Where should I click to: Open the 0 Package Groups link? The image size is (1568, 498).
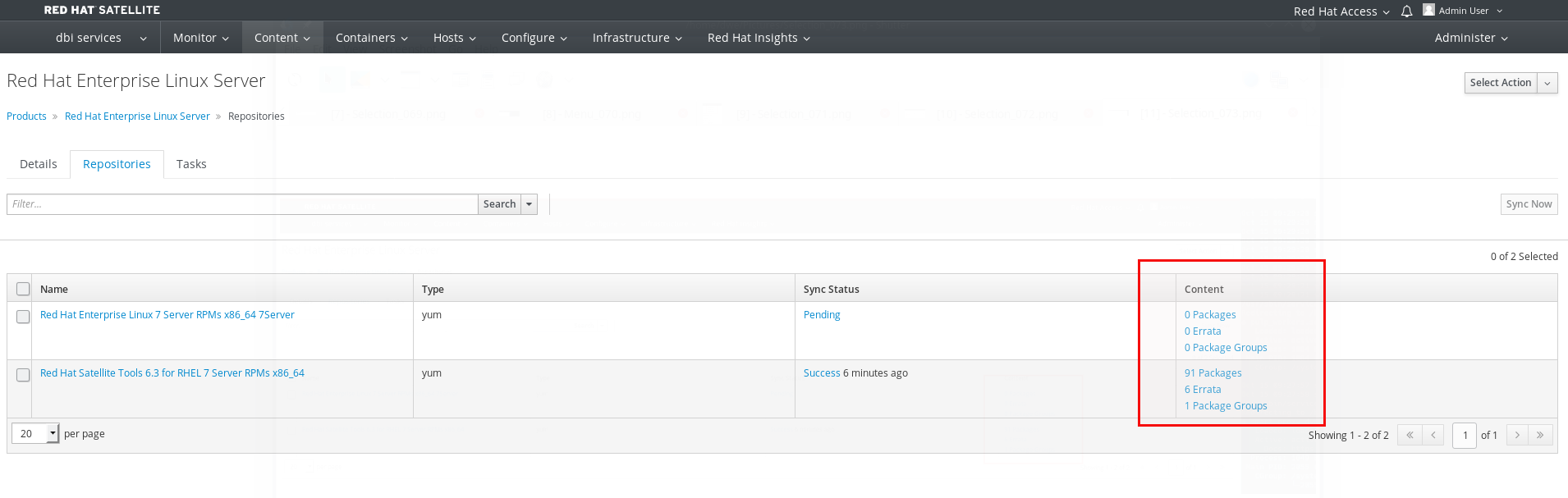1226,348
